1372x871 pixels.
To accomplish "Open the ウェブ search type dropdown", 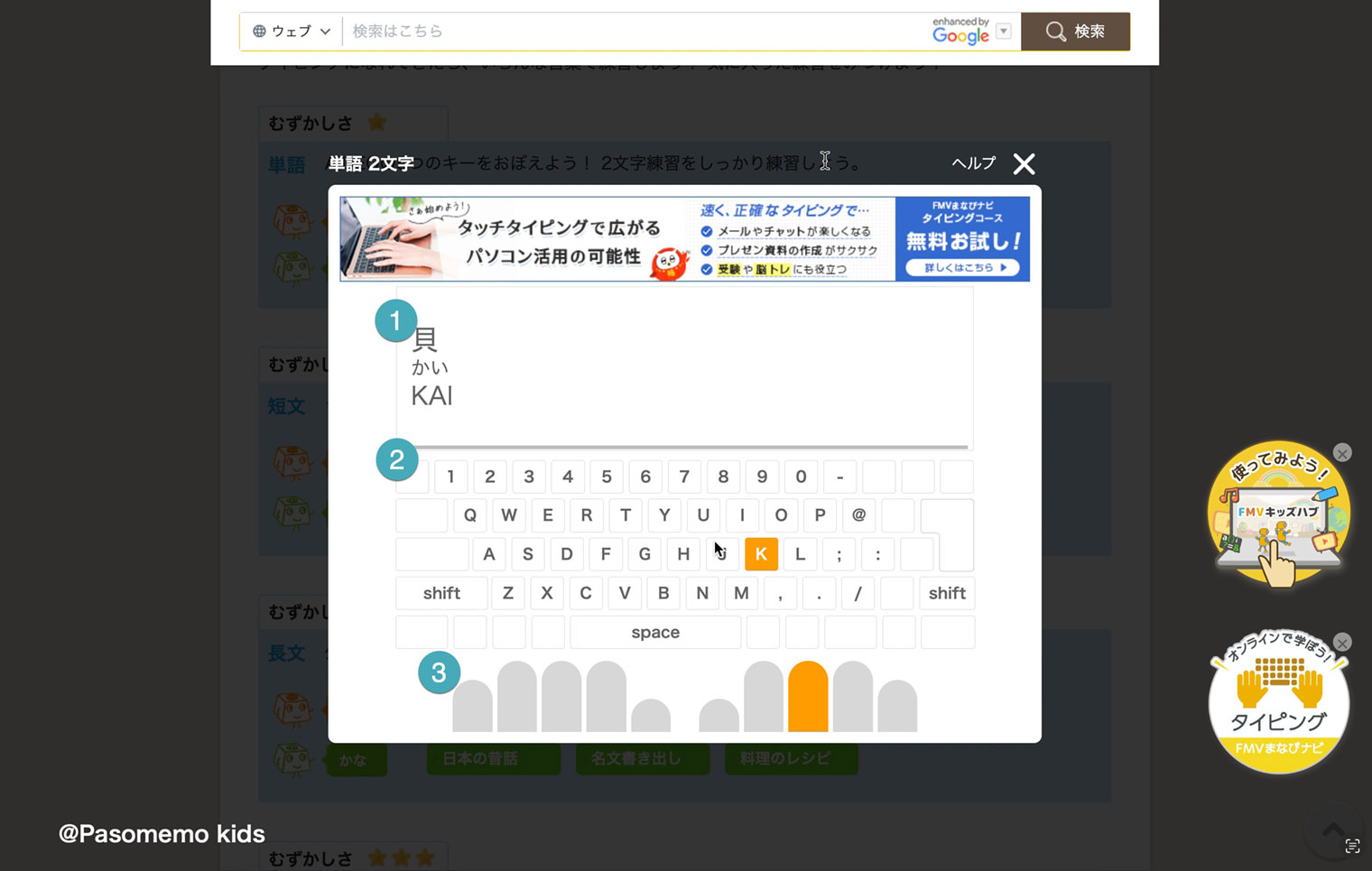I will (x=292, y=31).
